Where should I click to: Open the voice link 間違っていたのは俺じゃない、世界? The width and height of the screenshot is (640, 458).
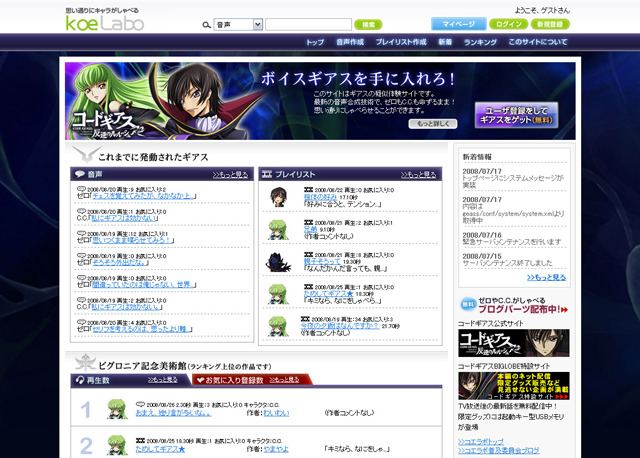(142, 285)
